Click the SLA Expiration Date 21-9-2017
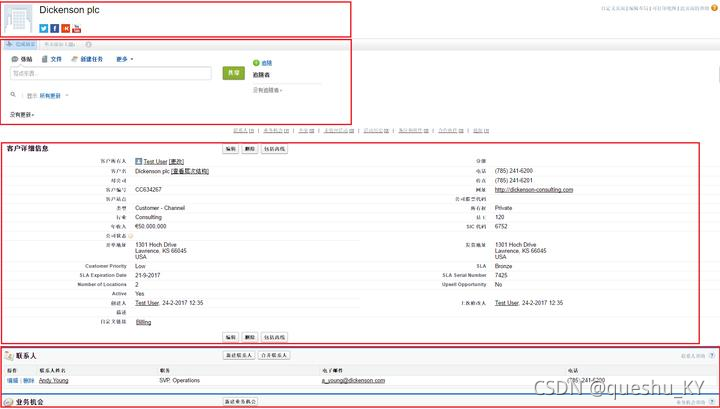Image resolution: width=720 pixels, height=409 pixels. tap(147, 275)
